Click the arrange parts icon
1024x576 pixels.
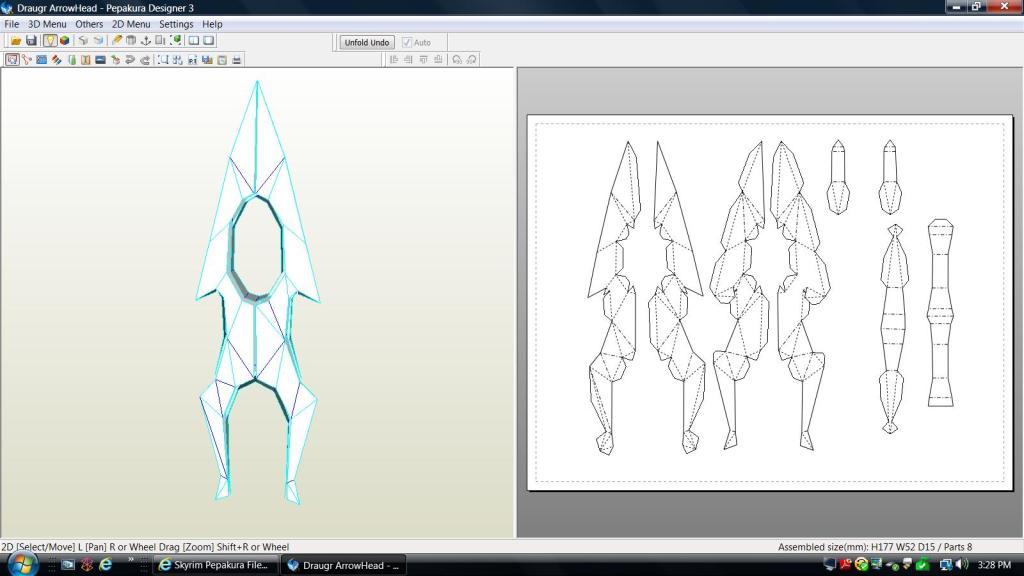click(x=178, y=59)
